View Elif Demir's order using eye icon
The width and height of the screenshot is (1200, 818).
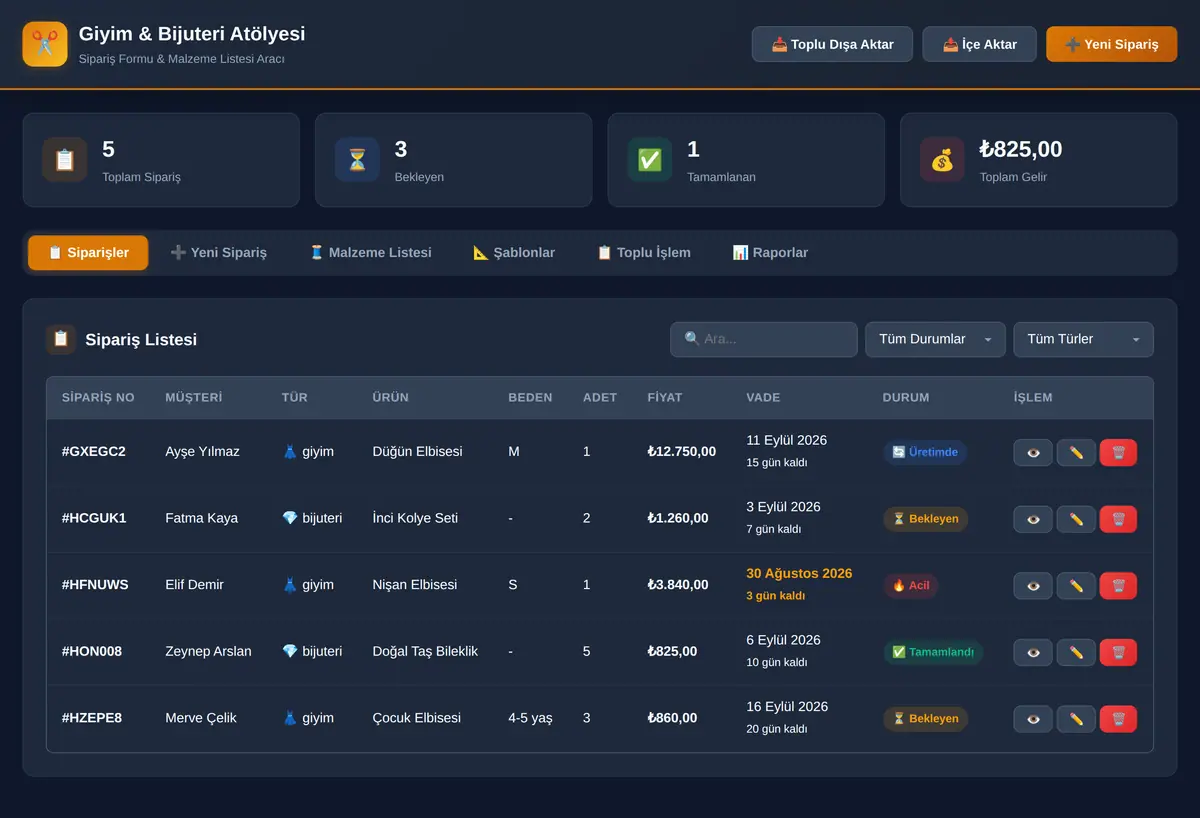click(1033, 586)
